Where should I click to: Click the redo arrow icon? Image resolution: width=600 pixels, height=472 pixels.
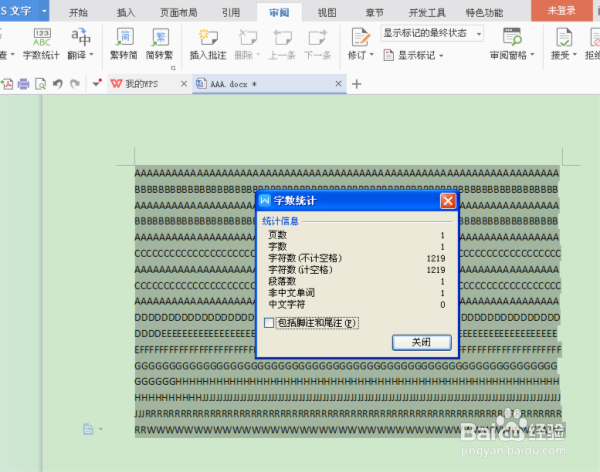pyautogui.click(x=75, y=84)
